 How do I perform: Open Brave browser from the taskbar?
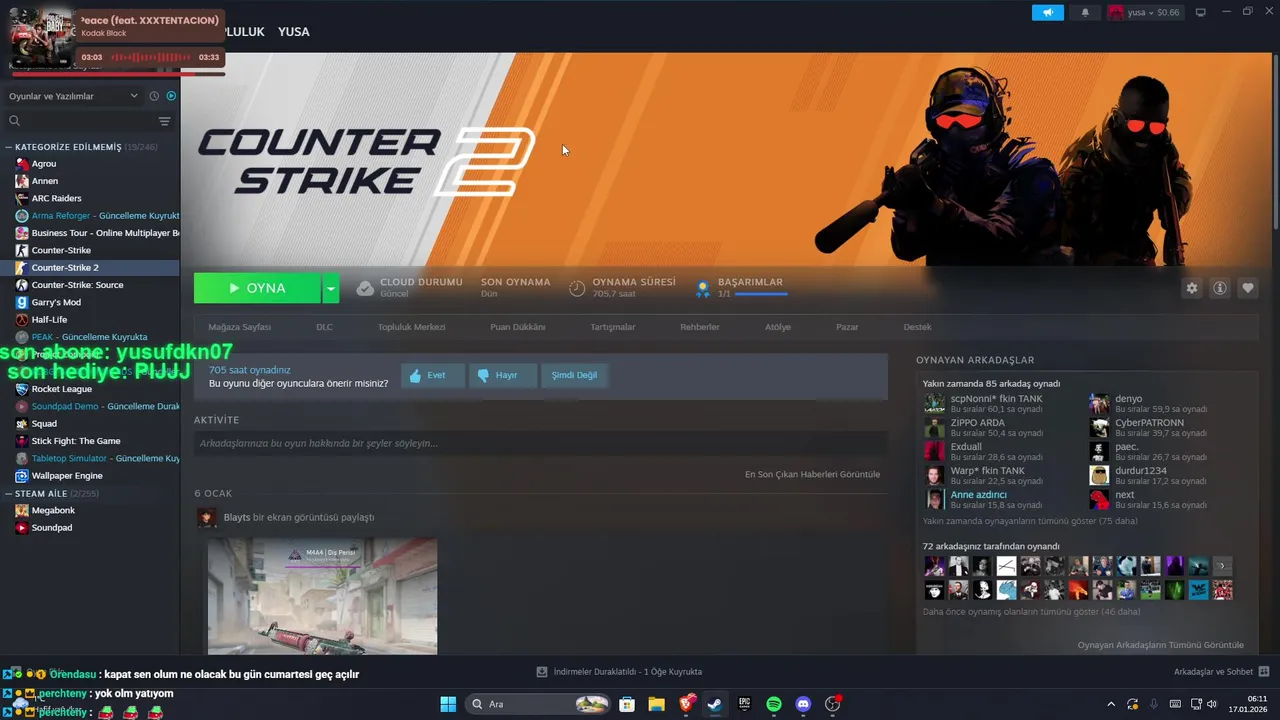tap(686, 704)
